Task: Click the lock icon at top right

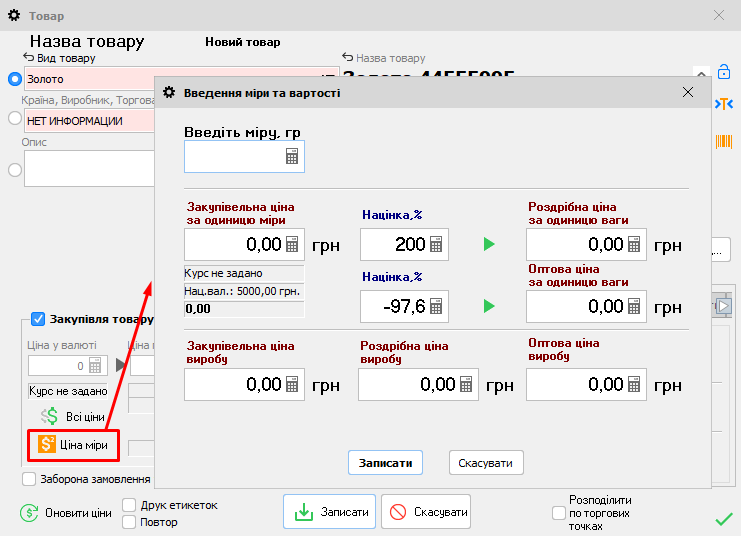Action: [723, 72]
